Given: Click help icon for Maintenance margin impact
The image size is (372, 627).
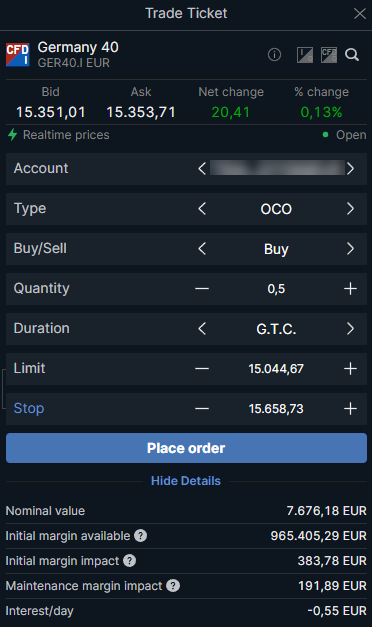Looking at the screenshot, I should [x=173, y=586].
